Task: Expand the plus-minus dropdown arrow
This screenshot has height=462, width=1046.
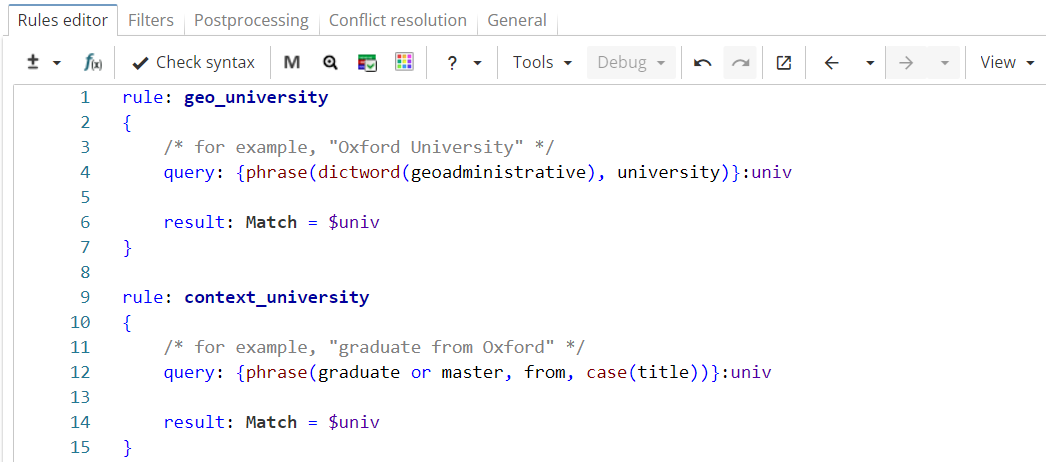Action: [57, 63]
